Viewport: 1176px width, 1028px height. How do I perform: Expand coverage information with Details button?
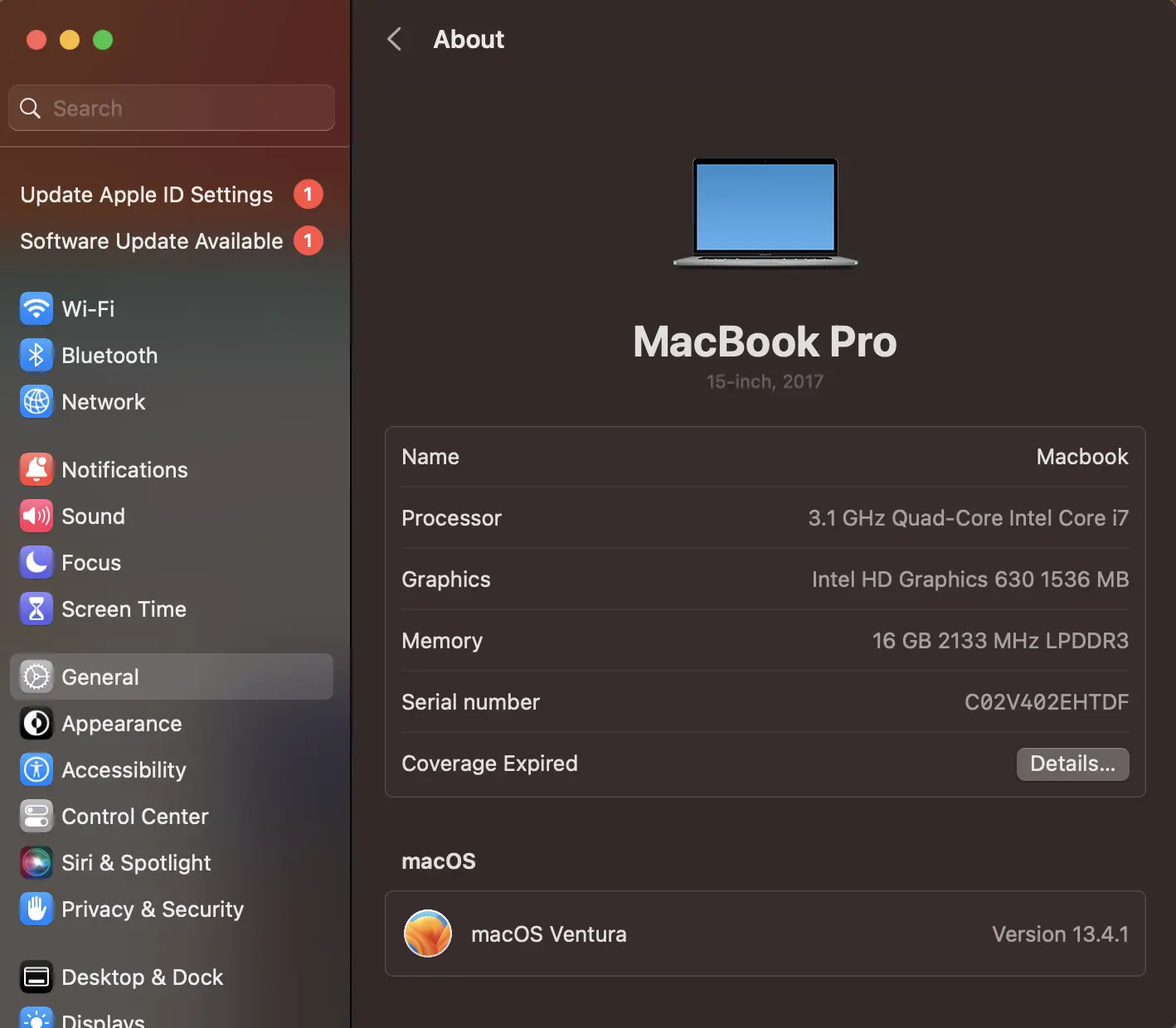pos(1072,764)
